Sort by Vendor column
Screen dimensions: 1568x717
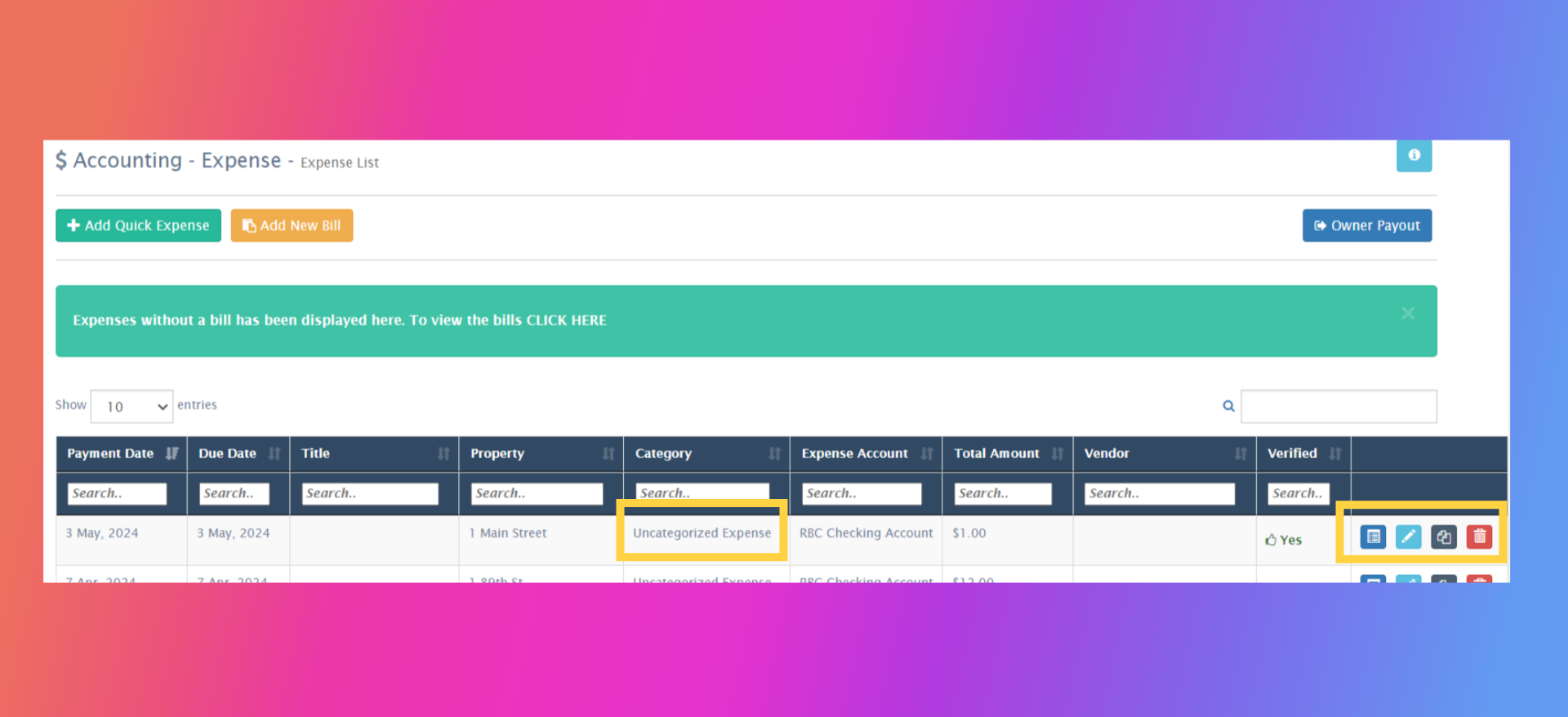click(1165, 453)
